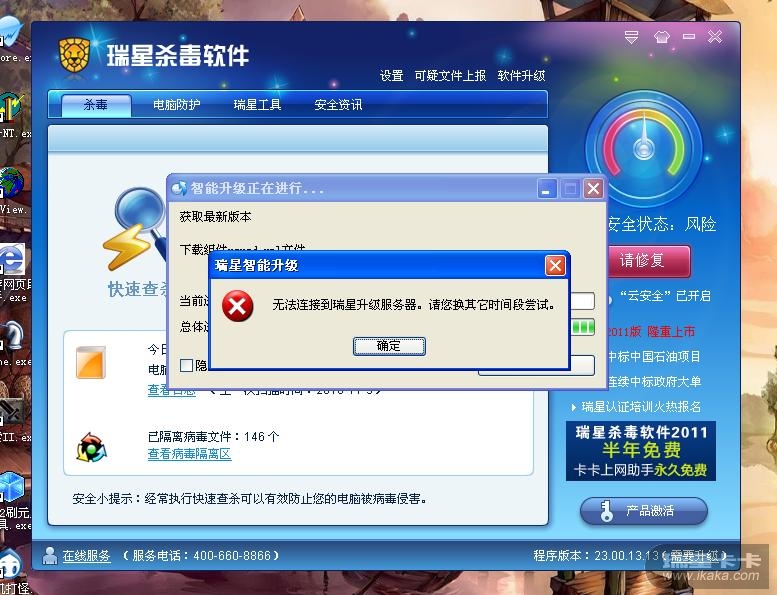Click the red error X icon
The width and height of the screenshot is (777, 595).
[237, 306]
